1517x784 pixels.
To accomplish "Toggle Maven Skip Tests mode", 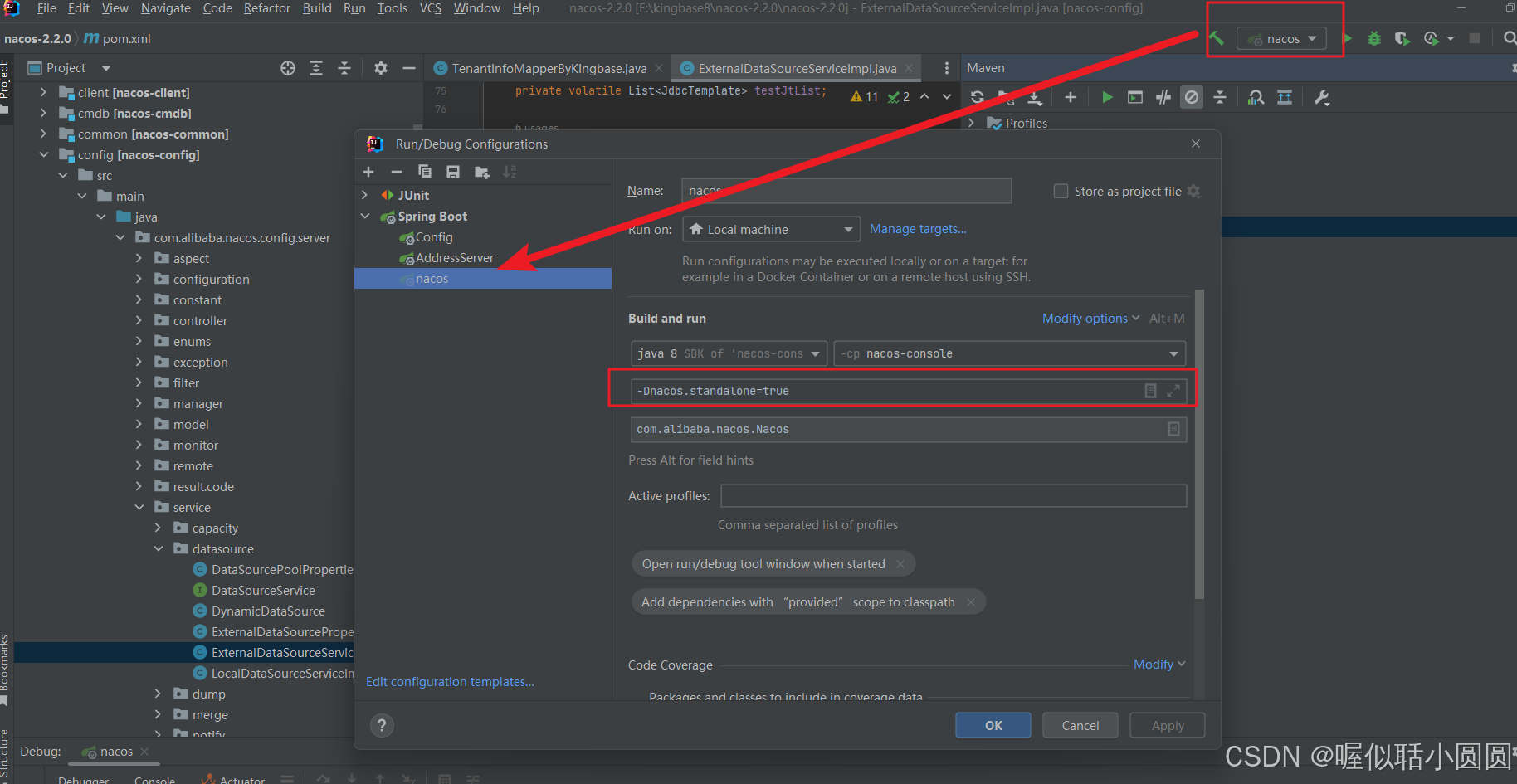I will click(1192, 97).
